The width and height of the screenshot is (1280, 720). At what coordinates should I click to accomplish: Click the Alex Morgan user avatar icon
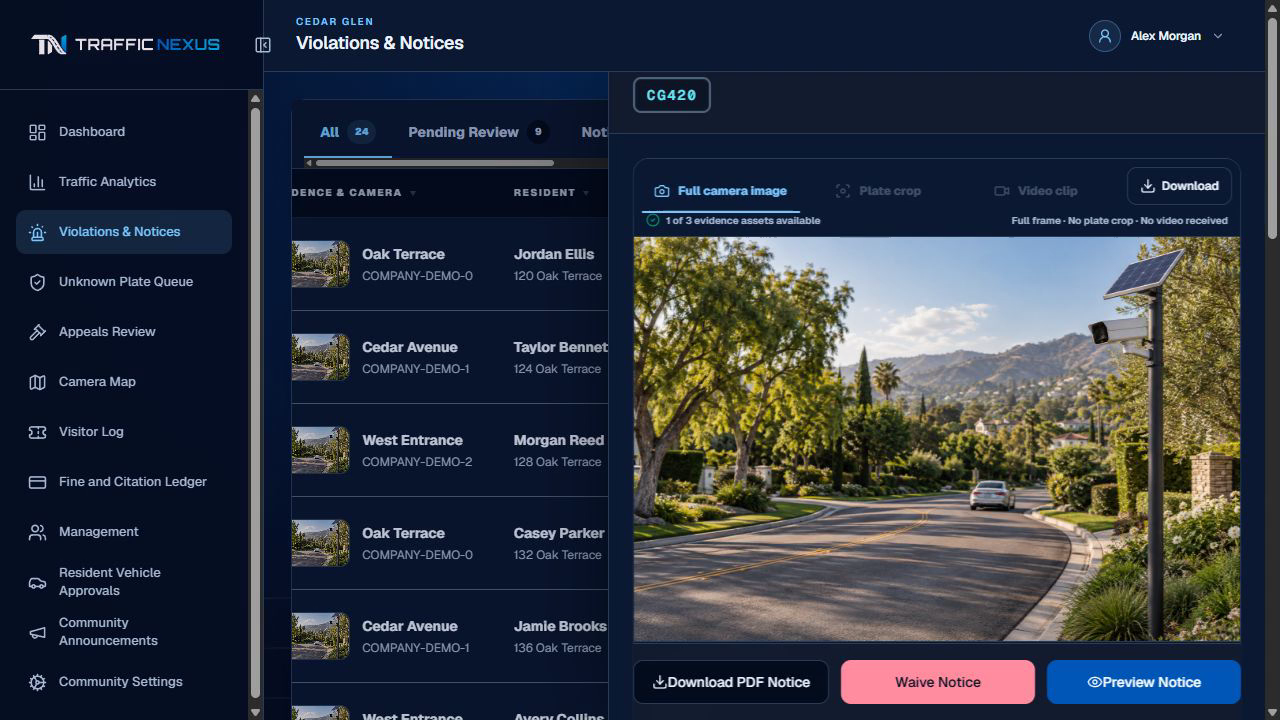coord(1104,36)
